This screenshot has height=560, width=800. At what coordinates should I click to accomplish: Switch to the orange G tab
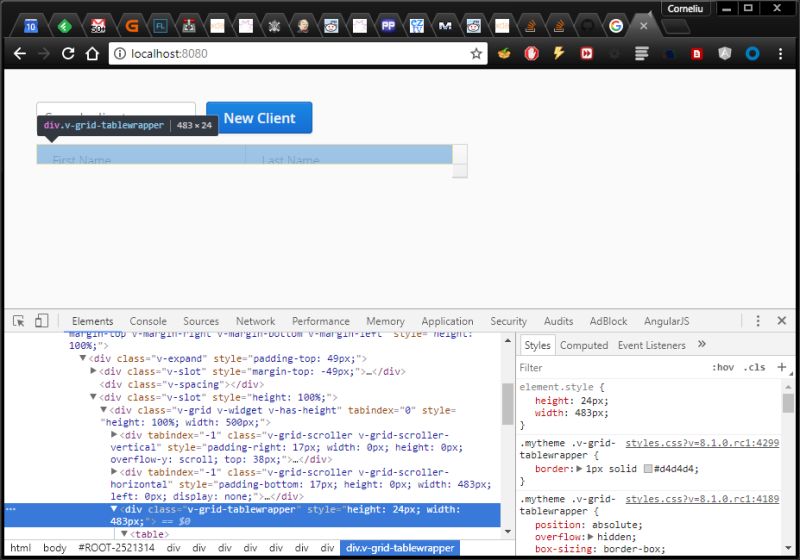tap(132, 26)
